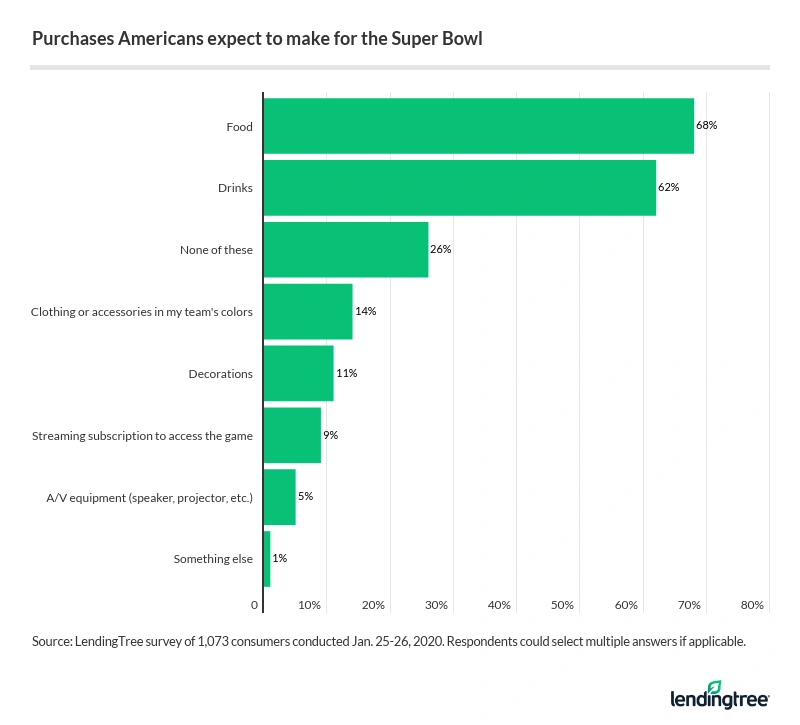Click the 26% value label
Image resolution: width=800 pixels, height=725 pixels.
tap(441, 250)
